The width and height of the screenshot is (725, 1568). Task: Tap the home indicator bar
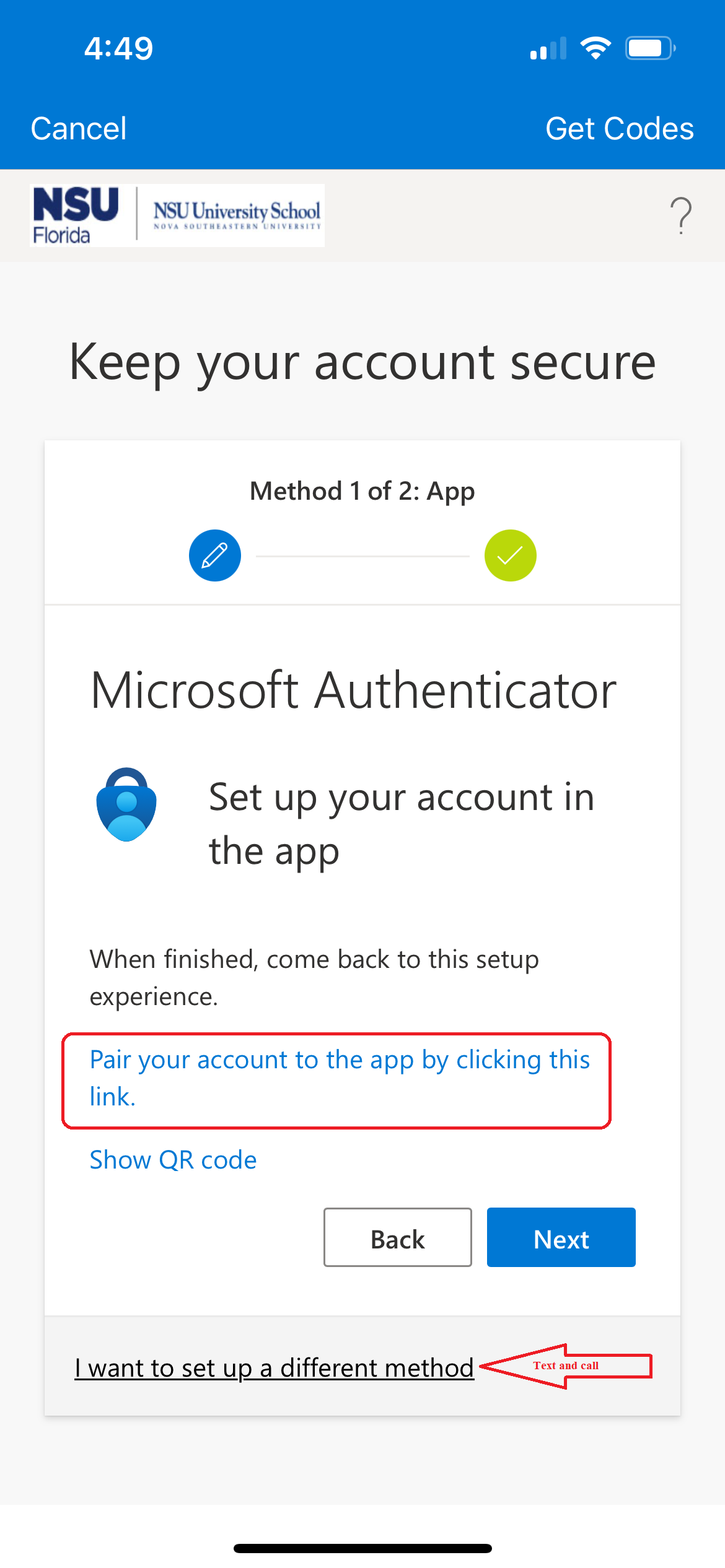[x=362, y=1548]
